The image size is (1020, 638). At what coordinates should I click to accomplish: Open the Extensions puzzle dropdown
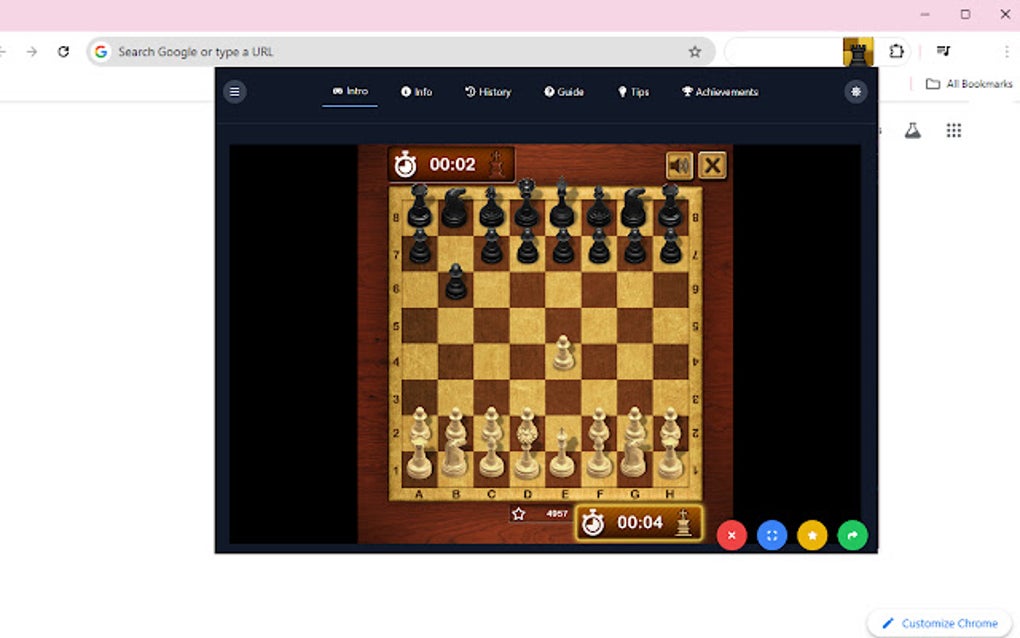[895, 51]
